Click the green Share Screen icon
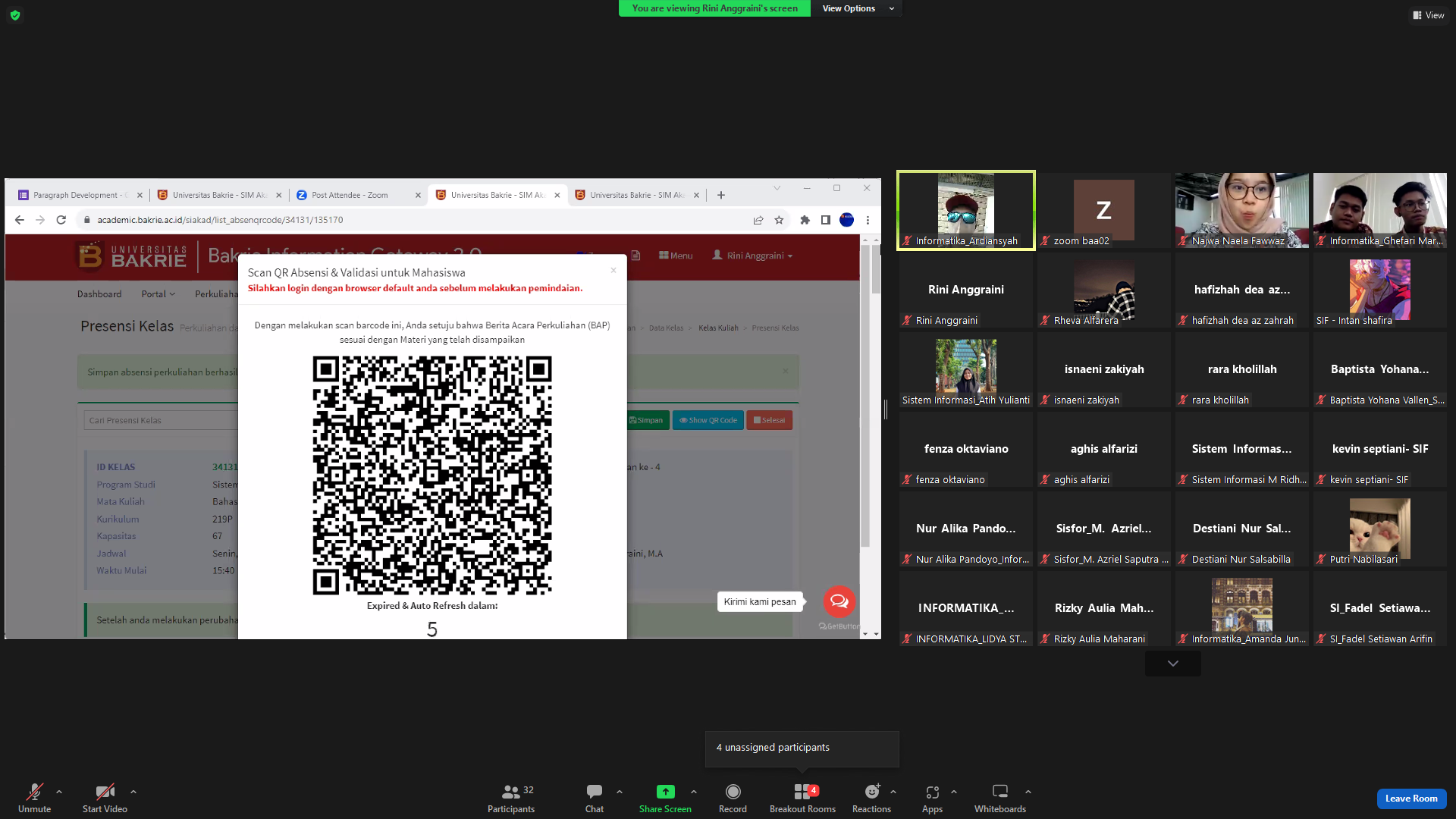This screenshot has width=1456, height=819. coord(665,792)
